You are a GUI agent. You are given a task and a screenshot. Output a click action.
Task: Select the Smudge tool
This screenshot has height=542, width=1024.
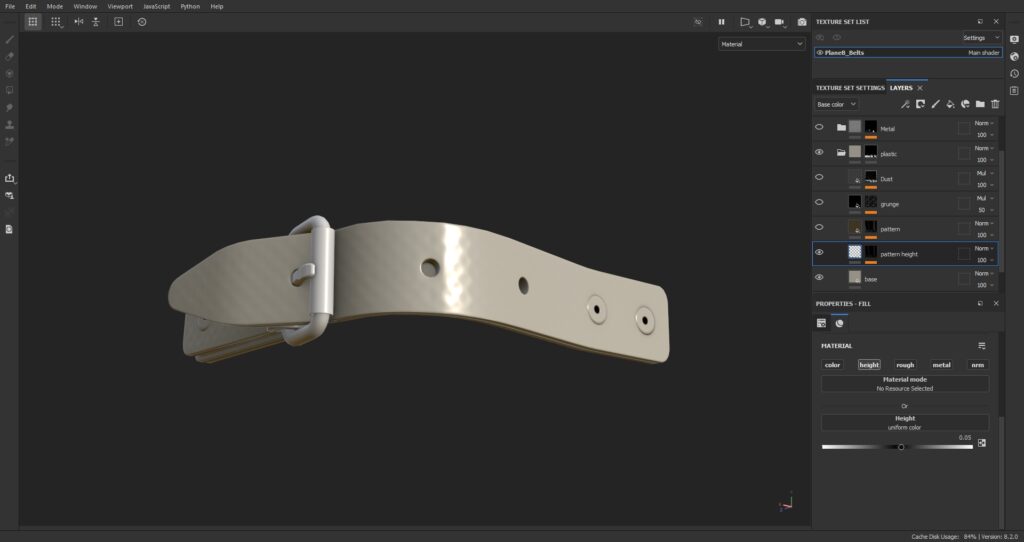coord(9,107)
